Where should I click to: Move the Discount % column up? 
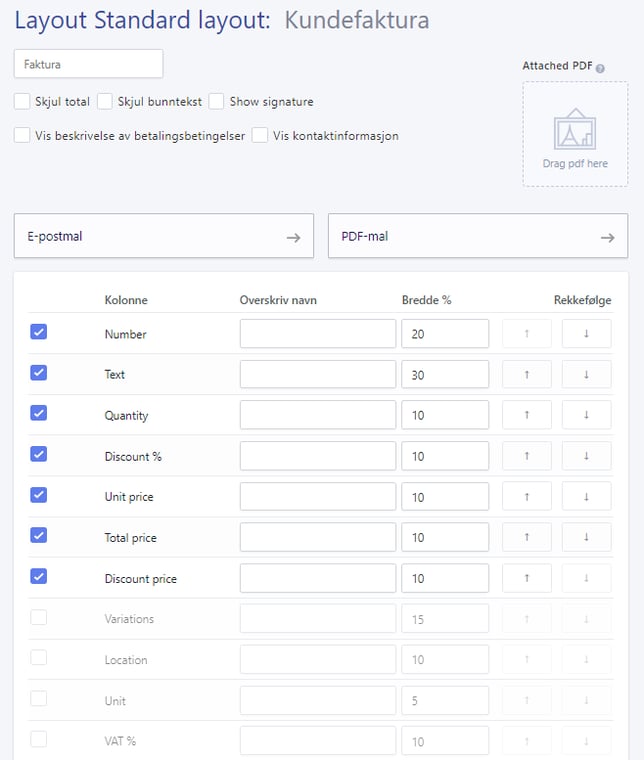click(526, 456)
